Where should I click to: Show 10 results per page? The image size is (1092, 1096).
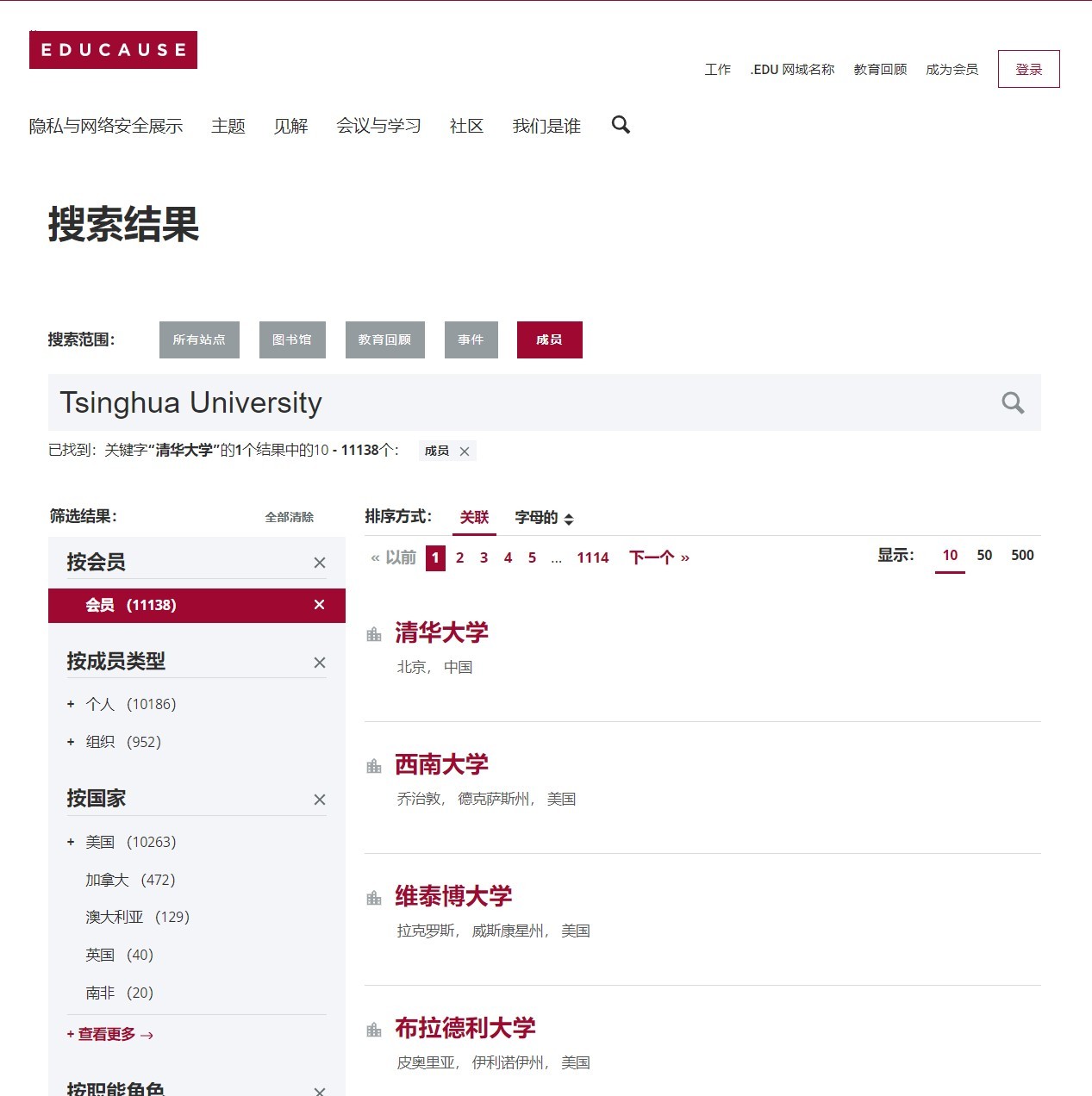(x=950, y=556)
